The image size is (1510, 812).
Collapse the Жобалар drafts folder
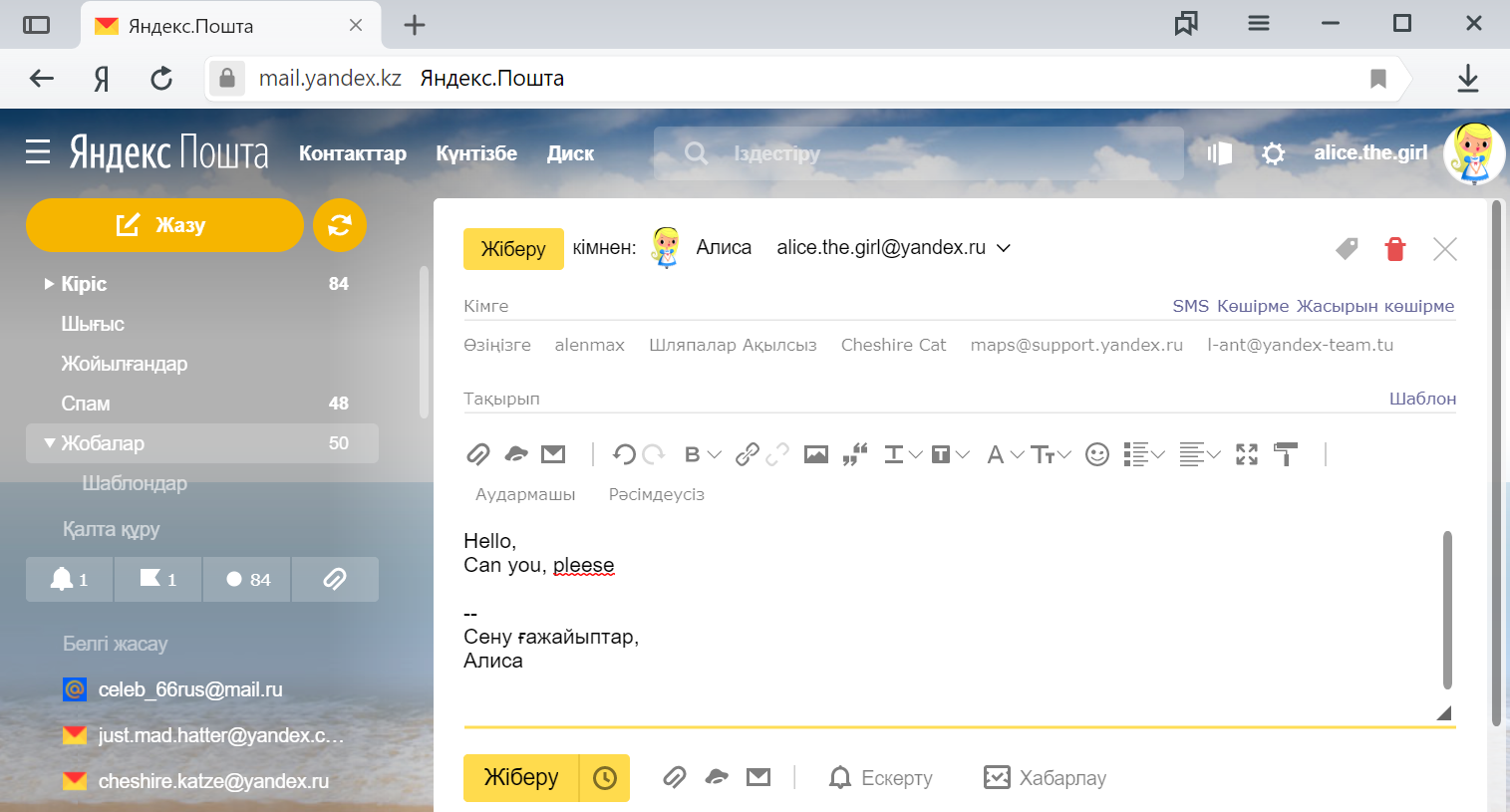pos(49,443)
